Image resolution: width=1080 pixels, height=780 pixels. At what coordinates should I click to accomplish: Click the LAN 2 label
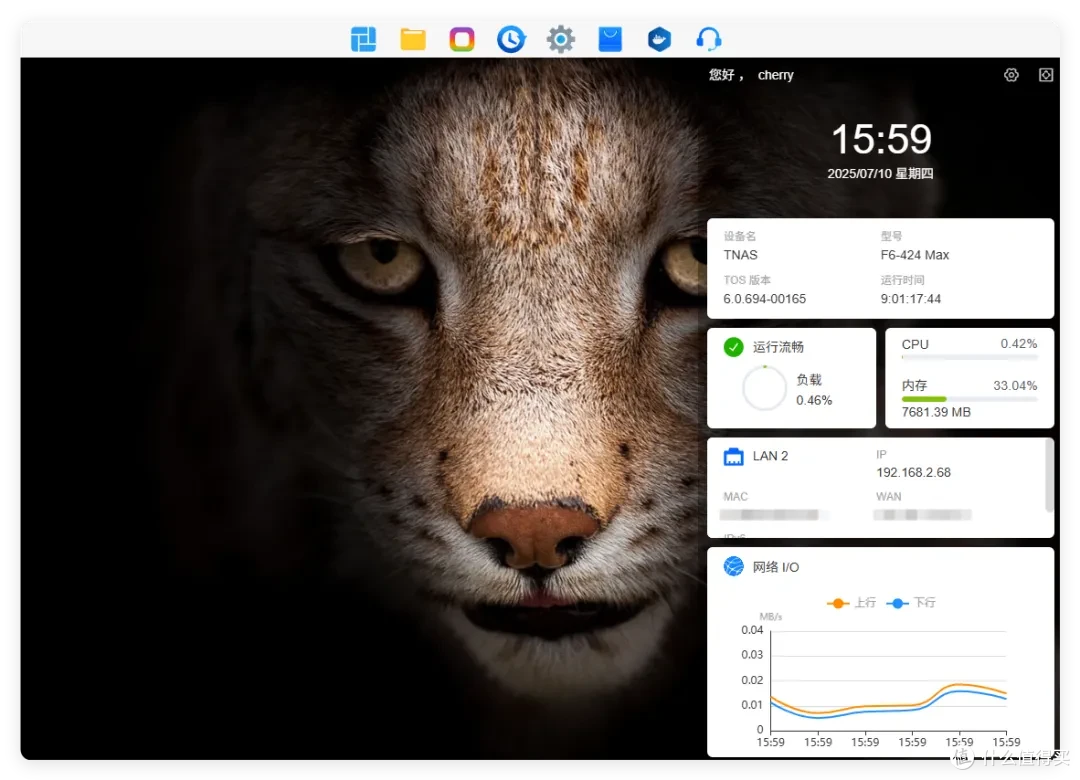(770, 456)
